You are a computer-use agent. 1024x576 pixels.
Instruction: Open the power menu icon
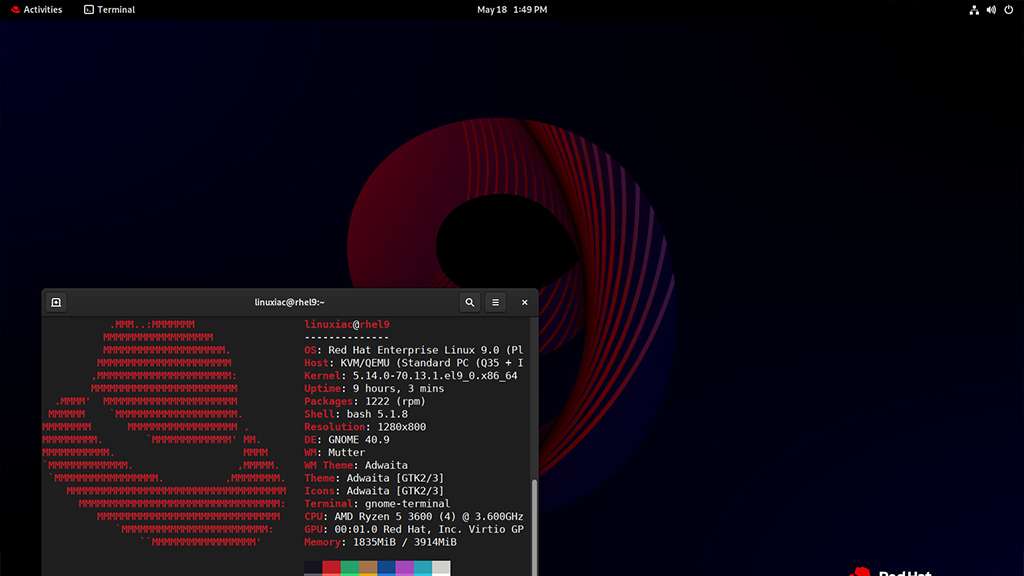coord(1008,10)
